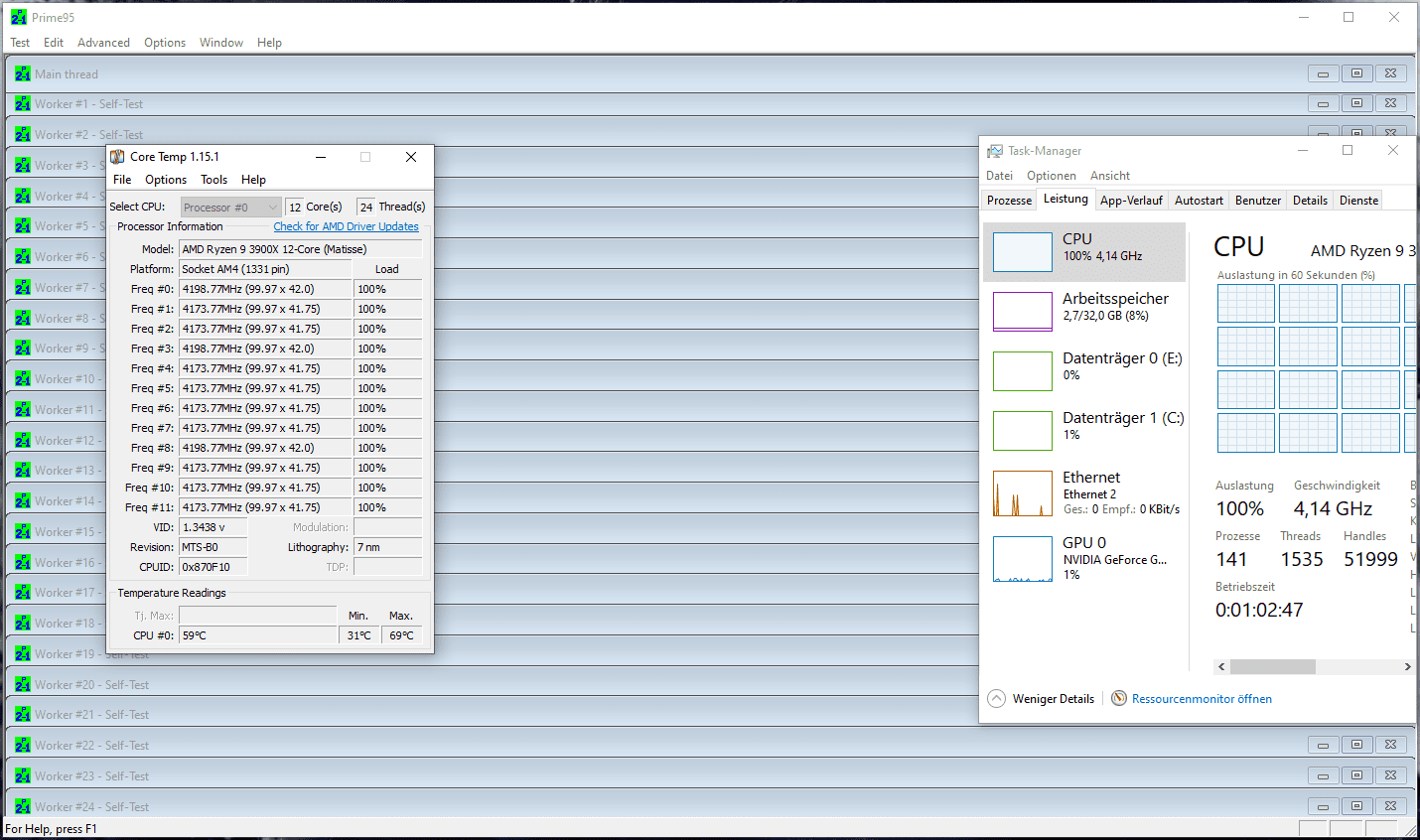This screenshot has height=840, width=1420.
Task: Switch to the App-Verlauf tab
Action: [1131, 201]
